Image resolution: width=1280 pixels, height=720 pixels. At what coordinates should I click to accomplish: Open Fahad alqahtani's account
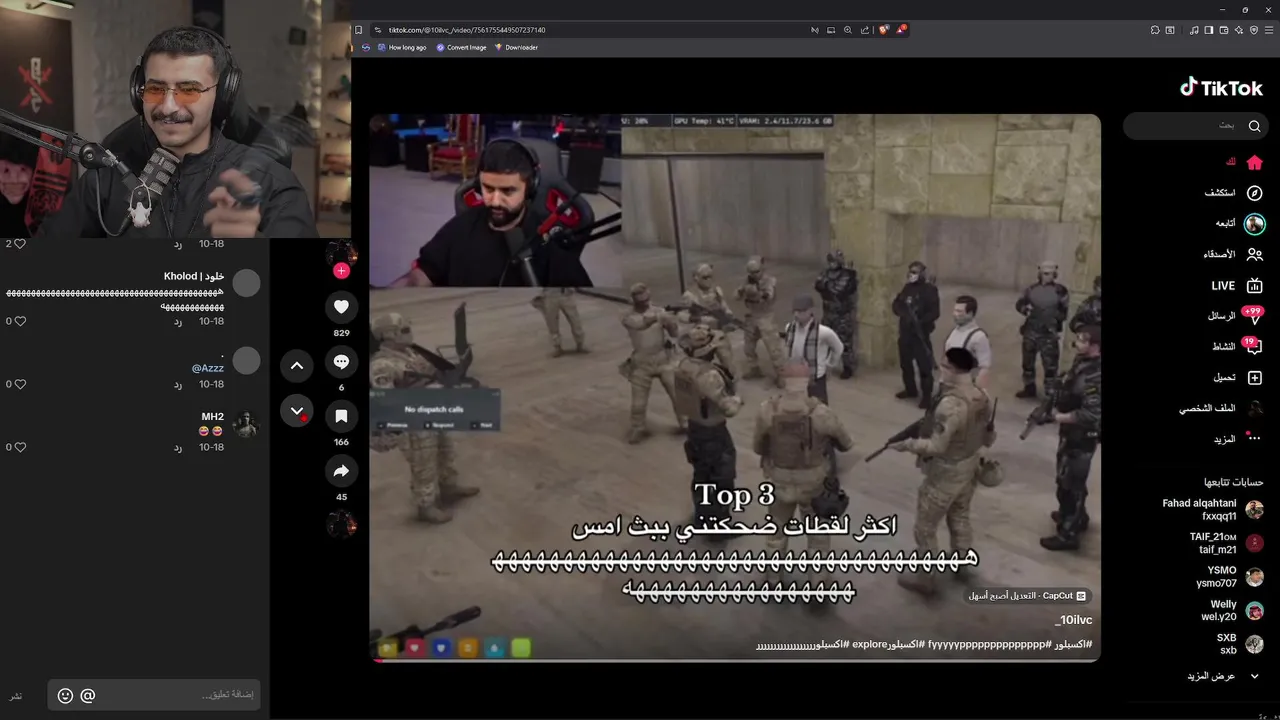[x=1213, y=510]
